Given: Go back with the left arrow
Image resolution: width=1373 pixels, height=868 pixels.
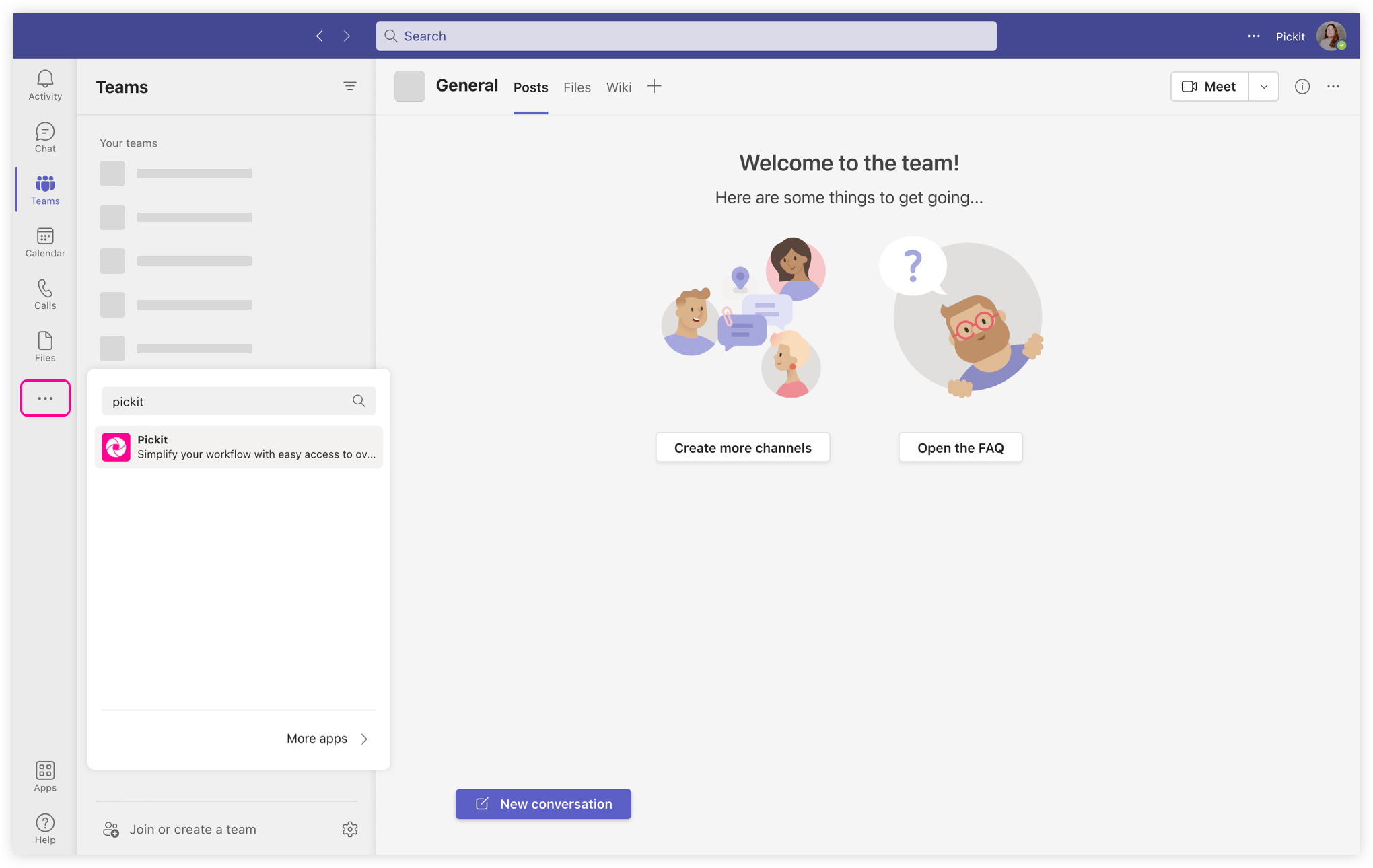Looking at the screenshot, I should (320, 36).
